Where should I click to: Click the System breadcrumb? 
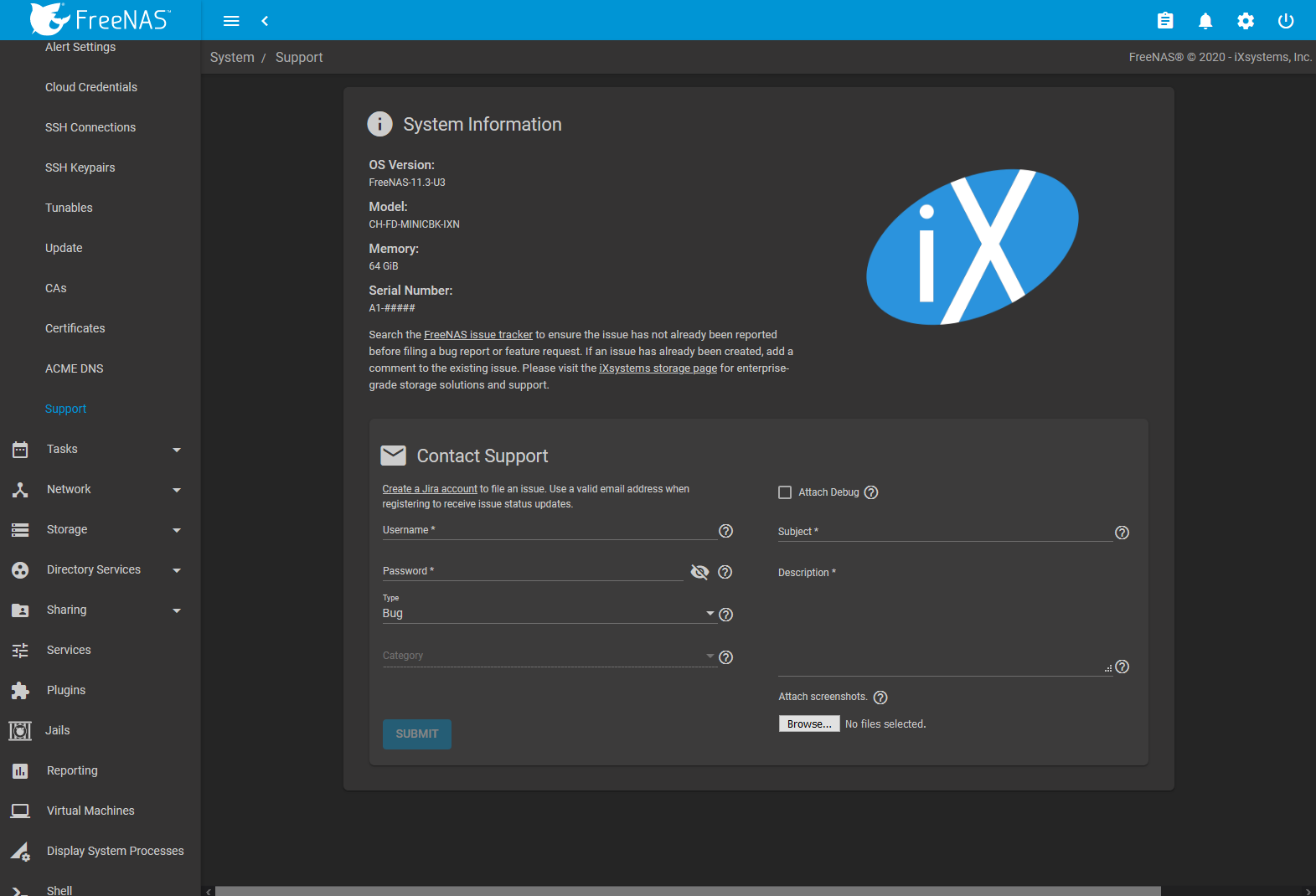click(232, 58)
